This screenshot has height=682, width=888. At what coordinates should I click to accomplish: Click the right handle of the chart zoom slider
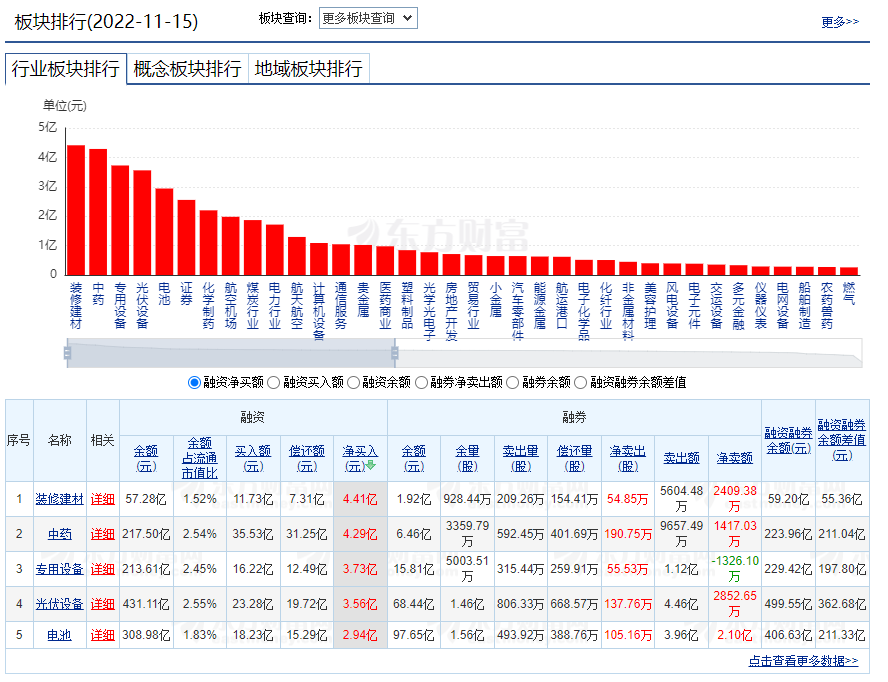[394, 352]
